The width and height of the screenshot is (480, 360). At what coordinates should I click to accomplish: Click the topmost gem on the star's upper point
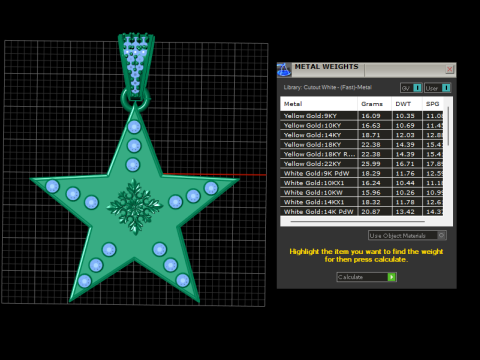pos(134,127)
